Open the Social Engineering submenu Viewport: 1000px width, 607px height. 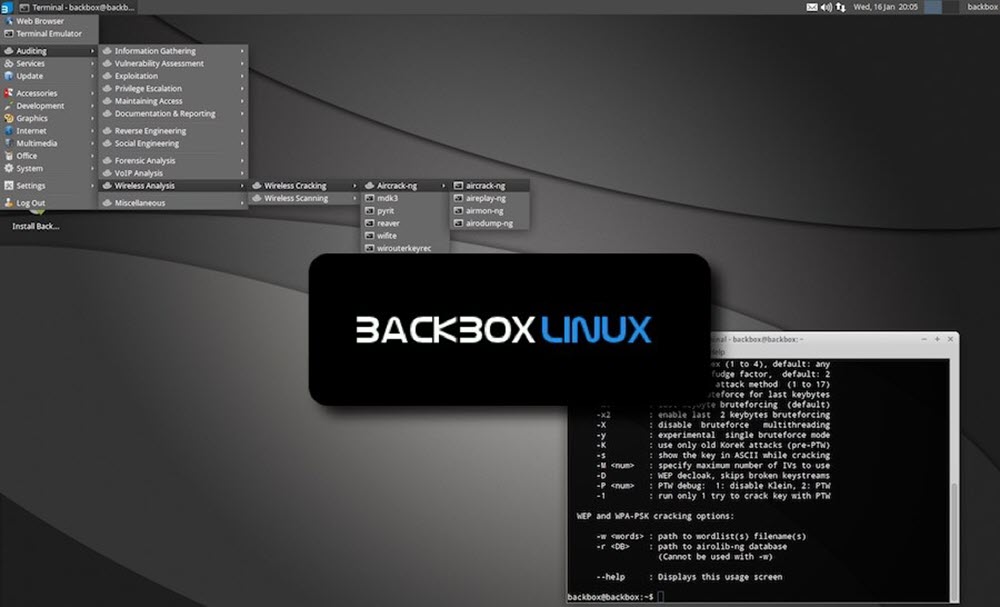pyautogui.click(x=173, y=143)
